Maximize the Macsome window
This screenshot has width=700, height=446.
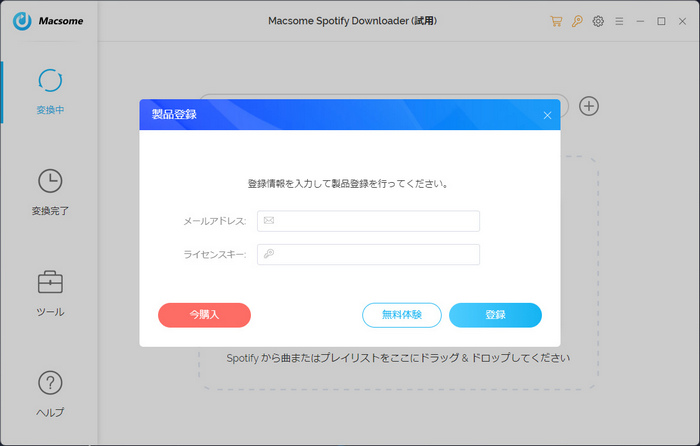tap(661, 21)
